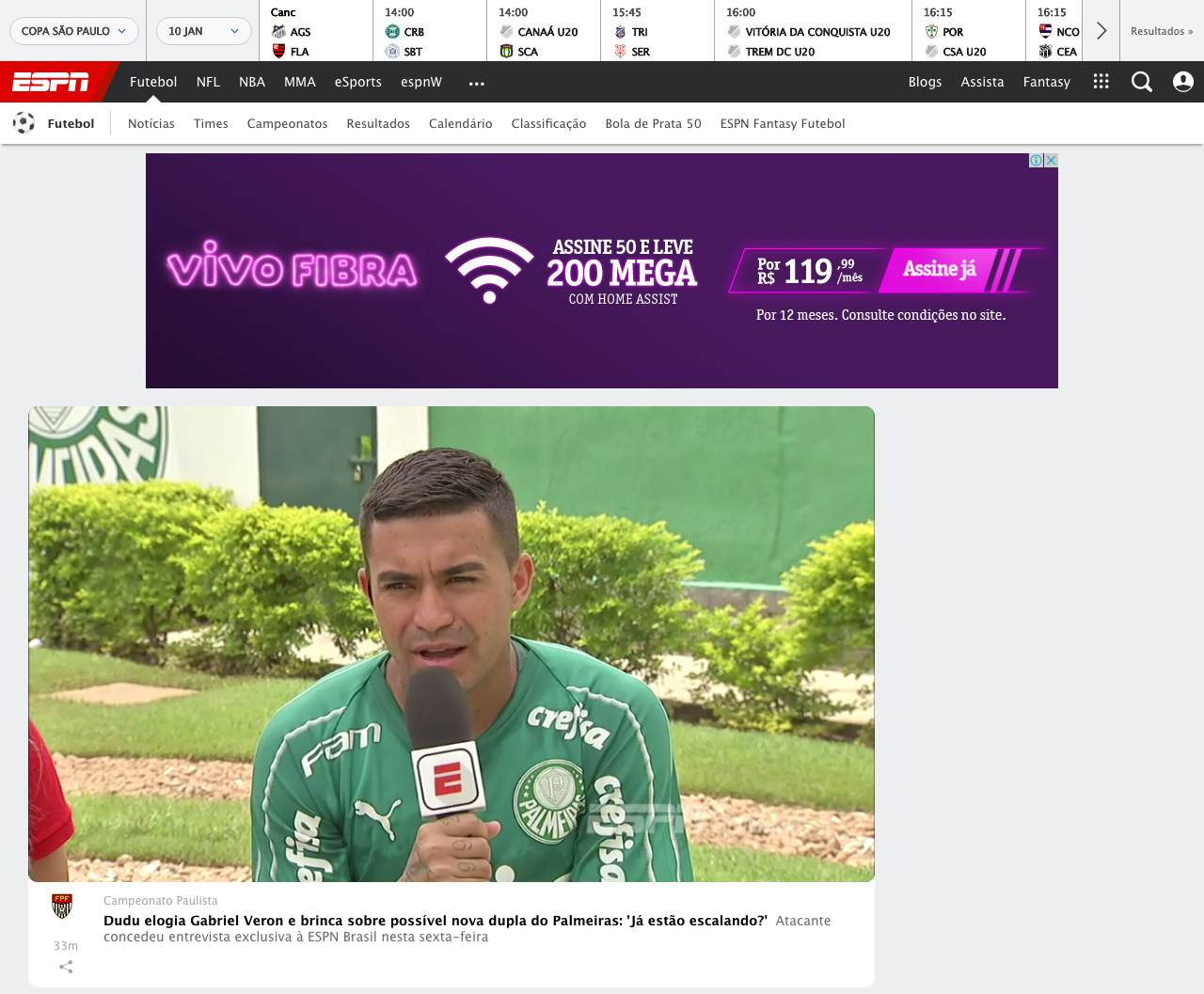Viewport: 1204px width, 994px height.
Task: Click the CRB team crest
Action: click(392, 32)
